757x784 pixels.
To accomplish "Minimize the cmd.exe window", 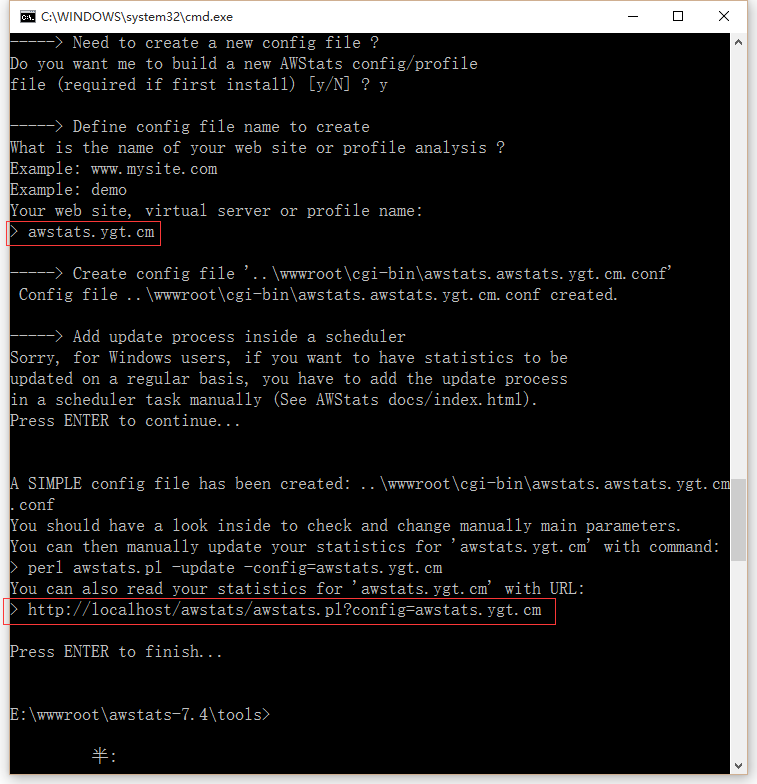I will coord(633,16).
